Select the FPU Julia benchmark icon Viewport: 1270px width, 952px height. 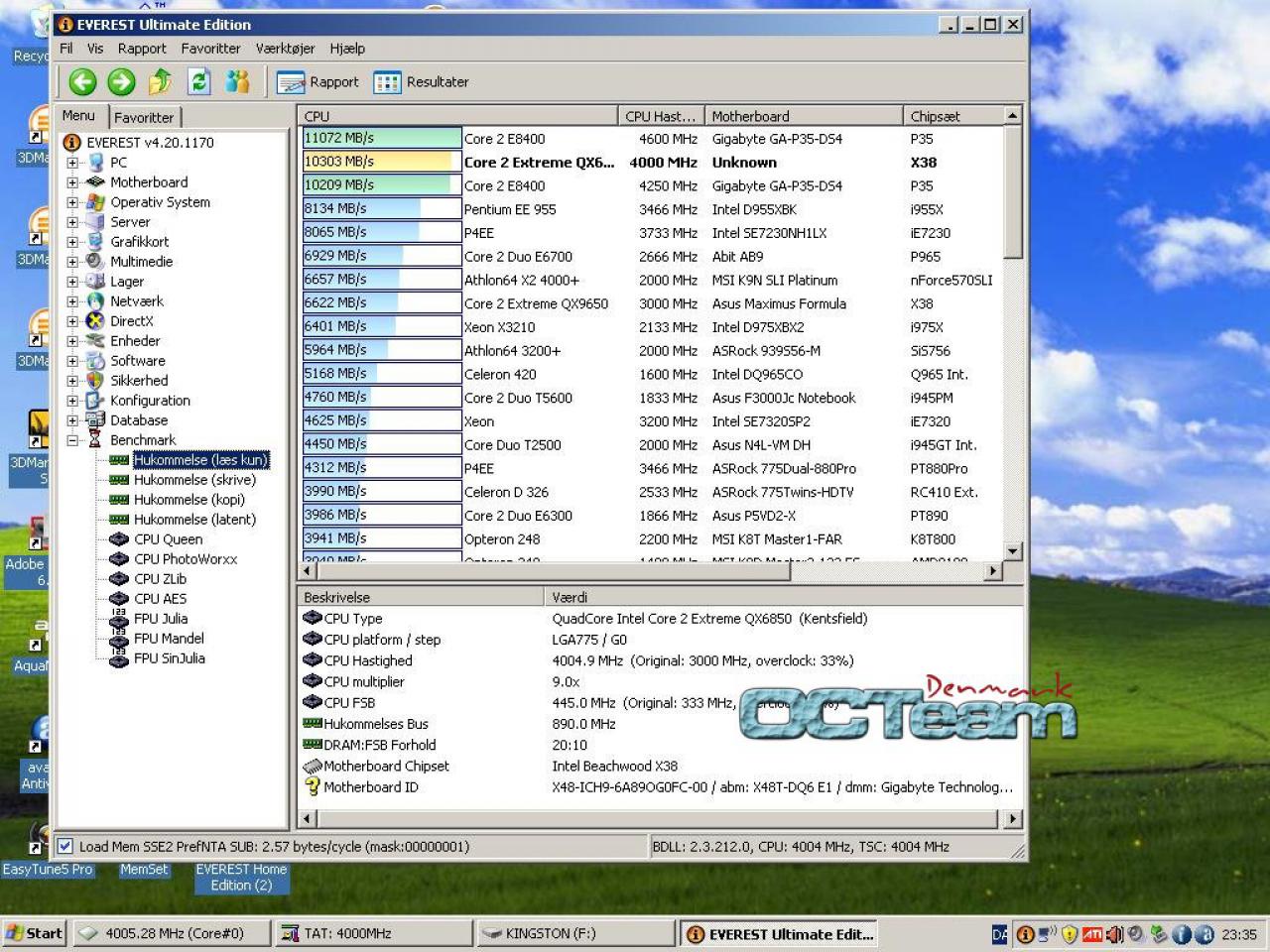point(119,619)
